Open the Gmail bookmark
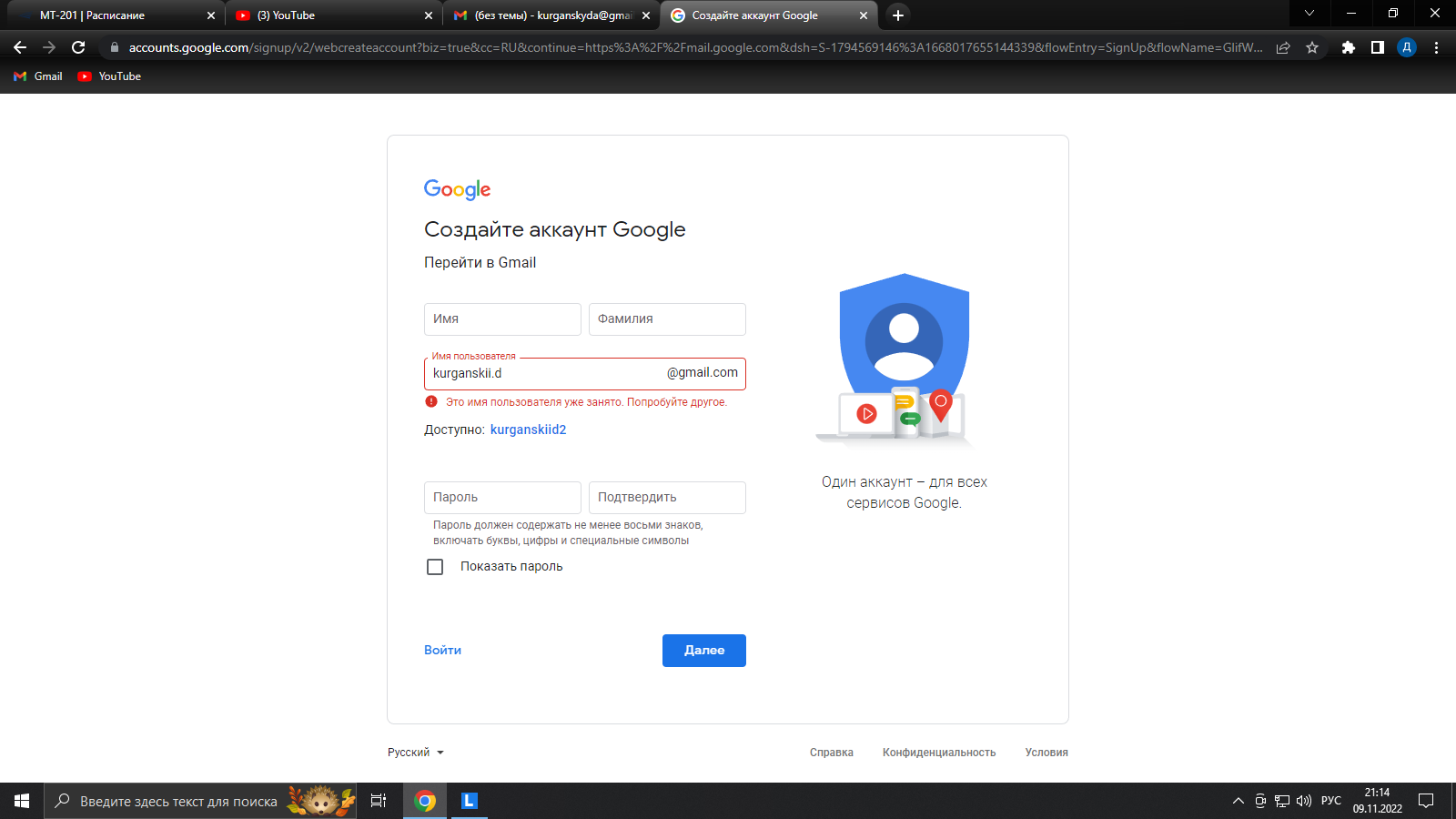 point(38,76)
